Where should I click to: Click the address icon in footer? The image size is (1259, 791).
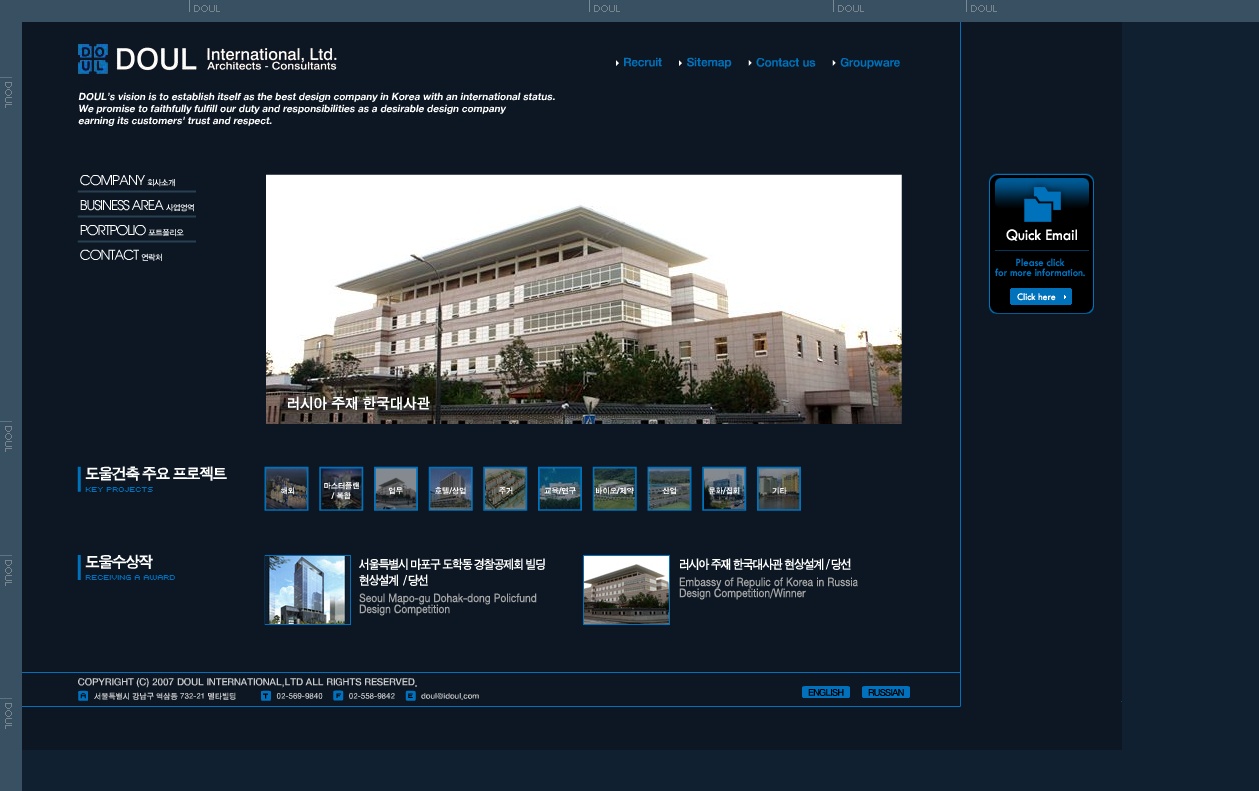83,696
